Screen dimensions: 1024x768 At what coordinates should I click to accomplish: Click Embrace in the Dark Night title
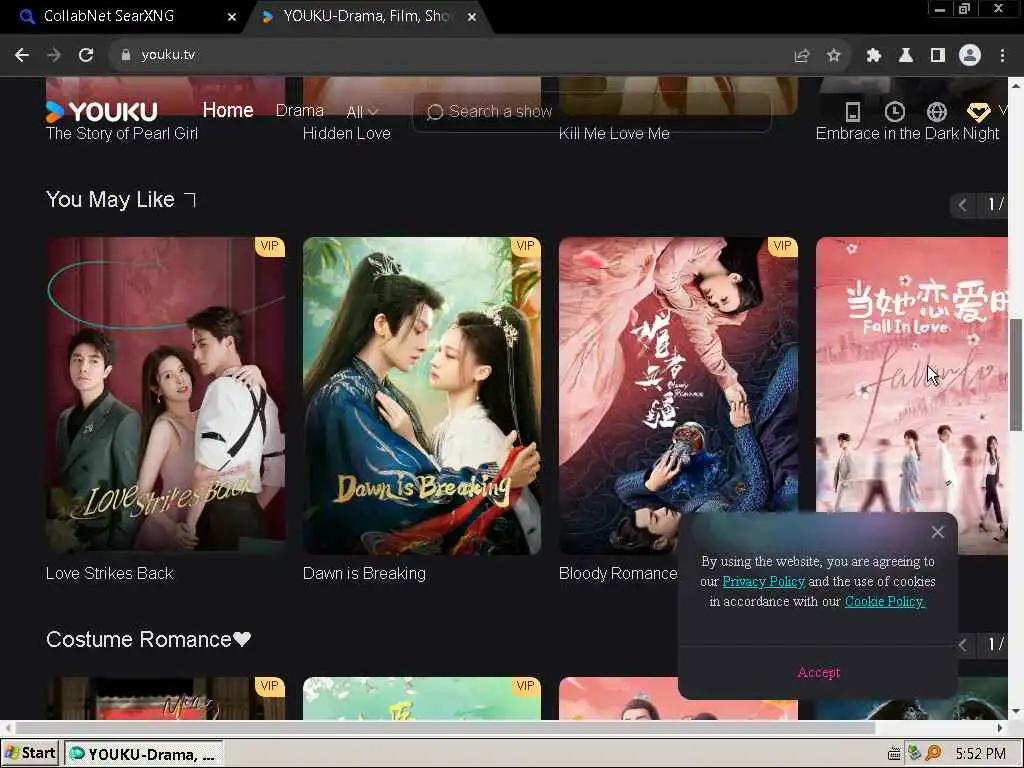[908, 133]
